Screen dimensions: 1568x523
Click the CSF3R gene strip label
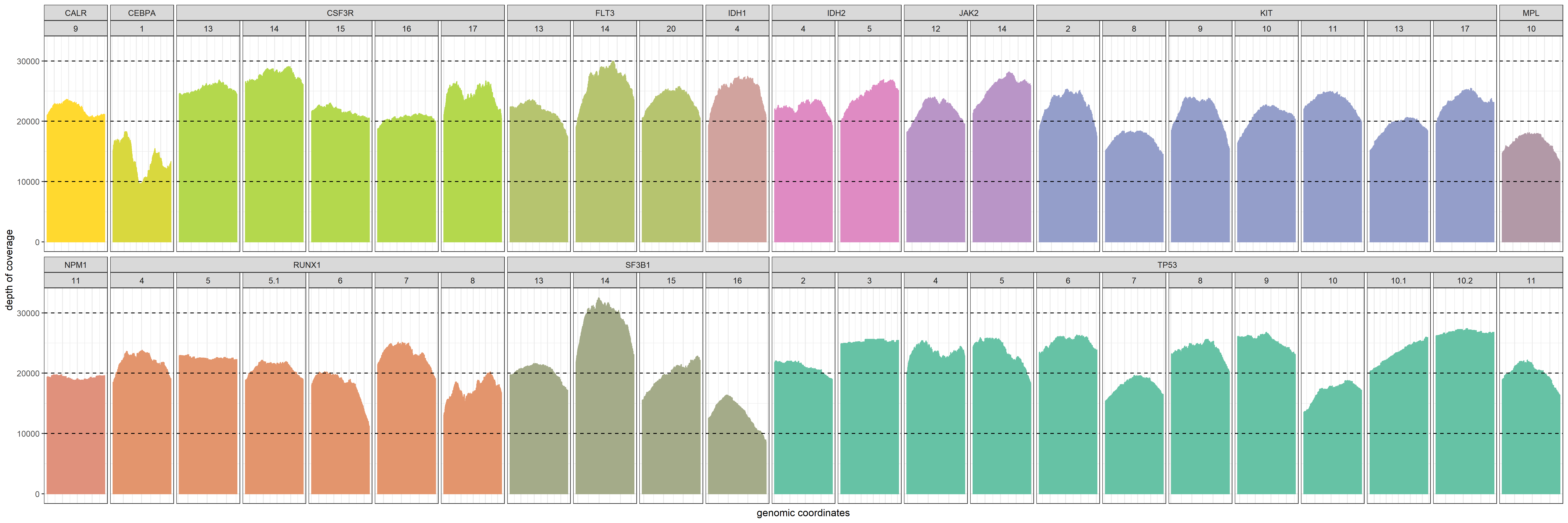(x=340, y=13)
